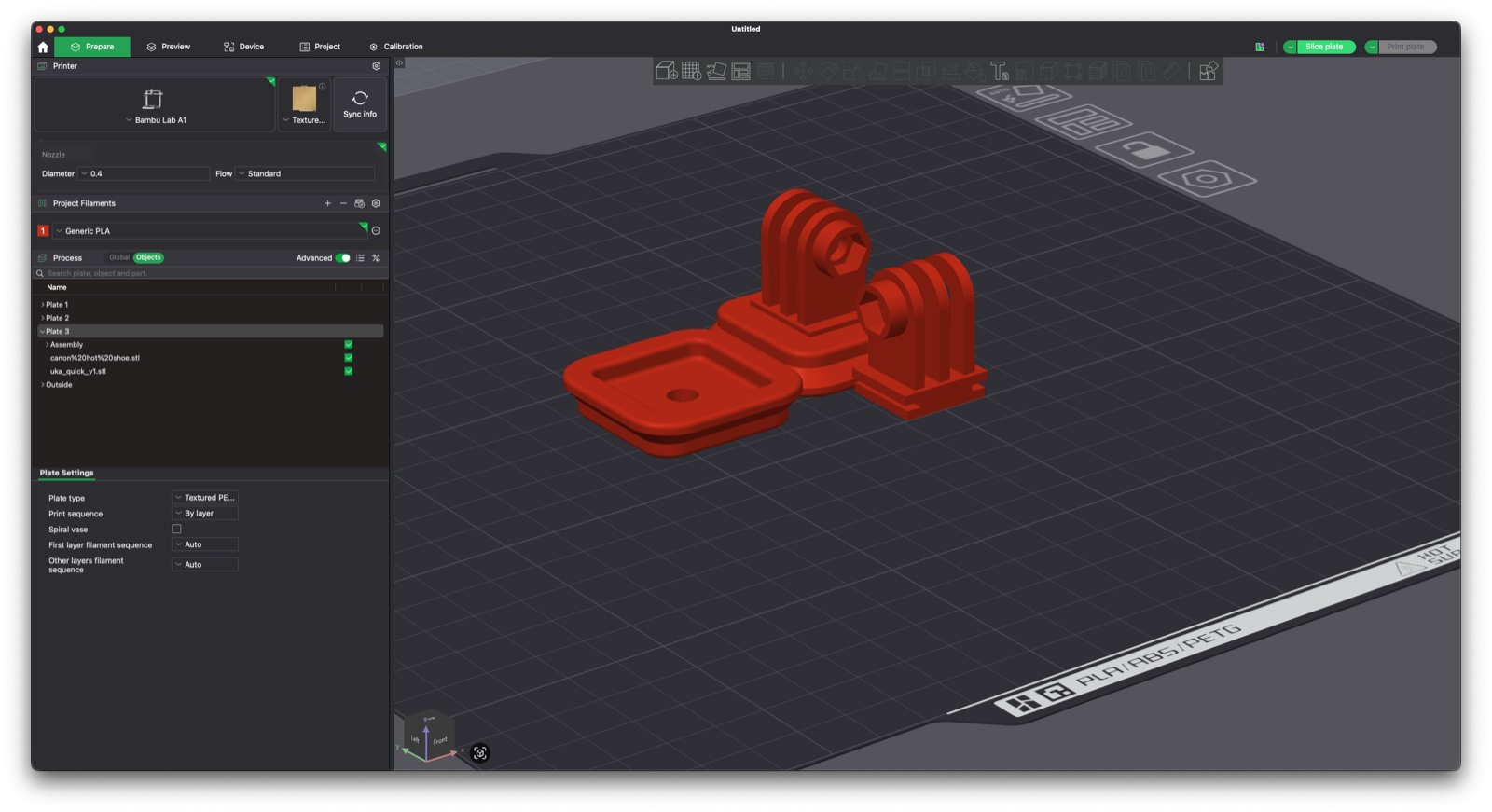Open First layer filament sequence dropdown
This screenshot has width=1492, height=812.
205,544
